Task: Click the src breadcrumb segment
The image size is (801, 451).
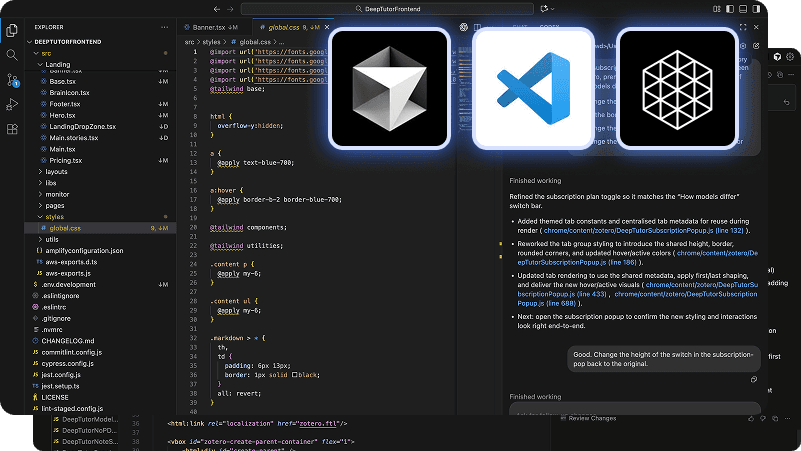Action: [x=189, y=42]
